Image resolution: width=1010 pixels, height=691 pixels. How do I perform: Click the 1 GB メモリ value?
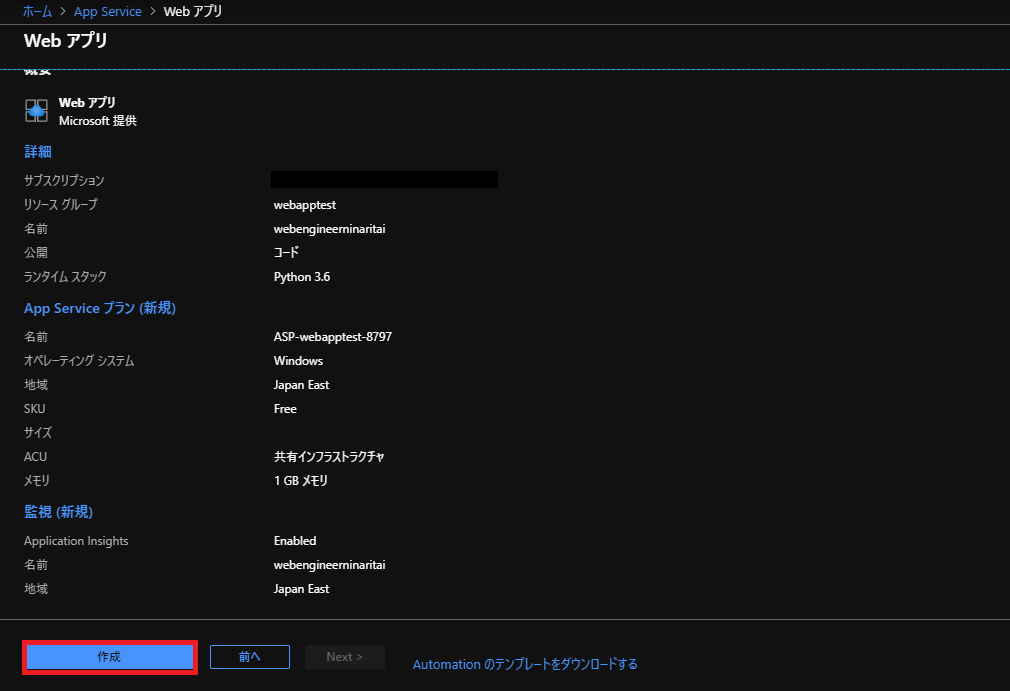pos(301,480)
